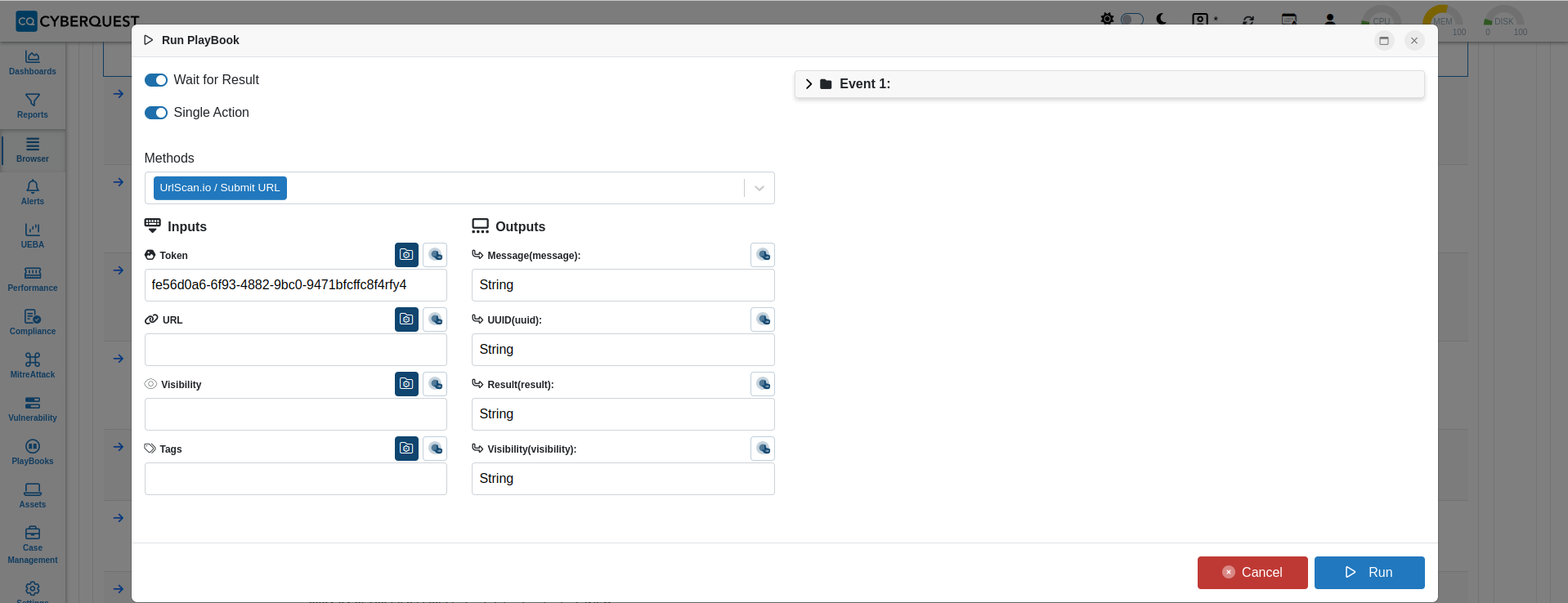
Task: Maximize the Run PlayBook dialog
Action: coord(1384,40)
